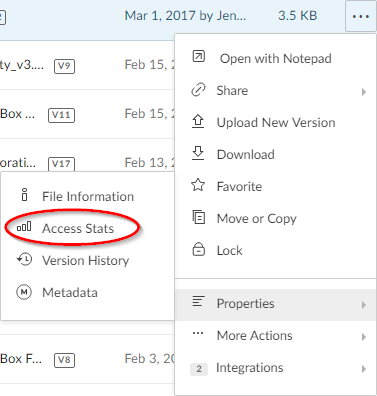This screenshot has width=377, height=396.
Task: Click the Share link chain icon
Action: click(x=198, y=90)
